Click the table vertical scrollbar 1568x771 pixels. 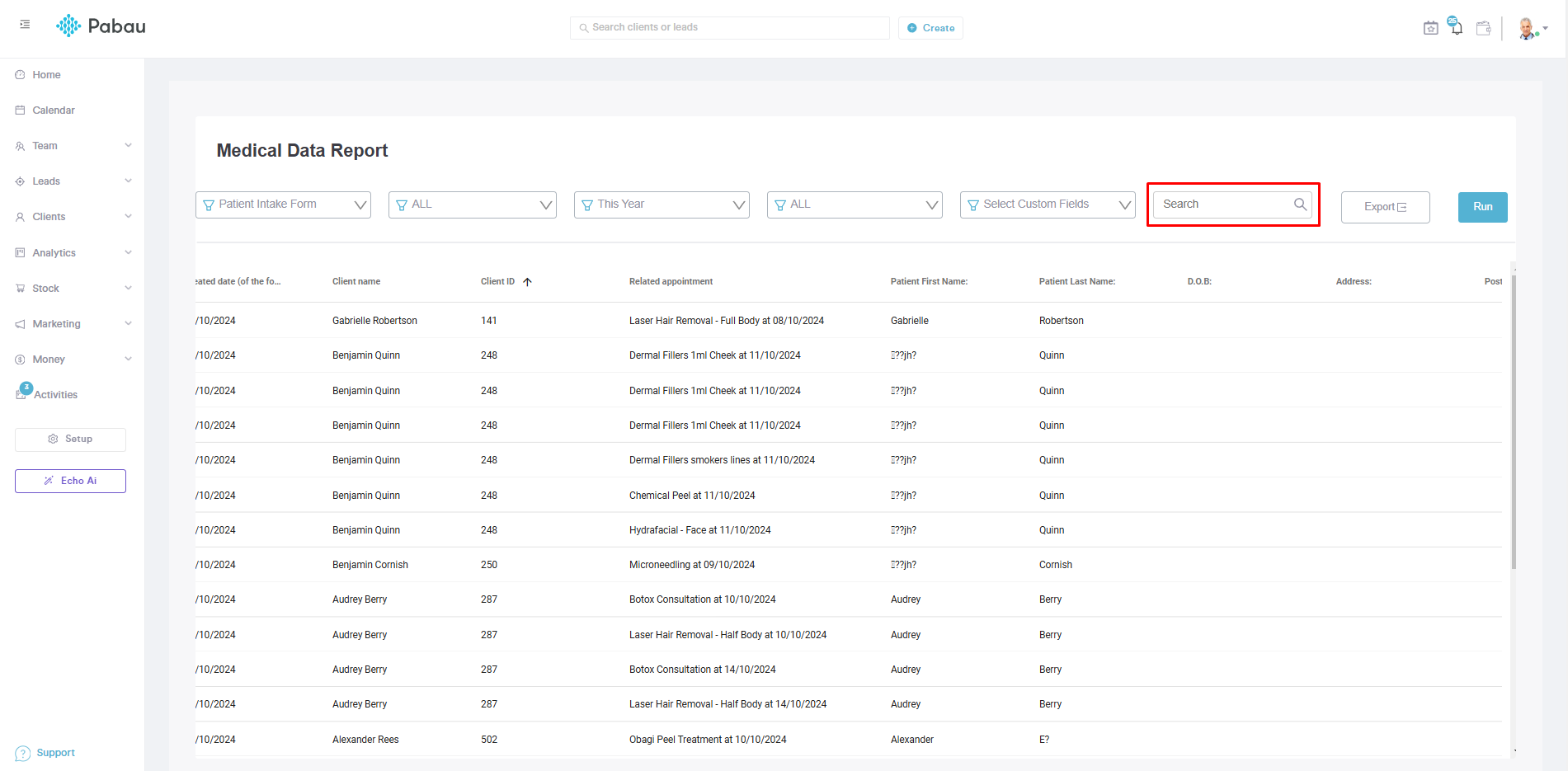click(x=1514, y=421)
